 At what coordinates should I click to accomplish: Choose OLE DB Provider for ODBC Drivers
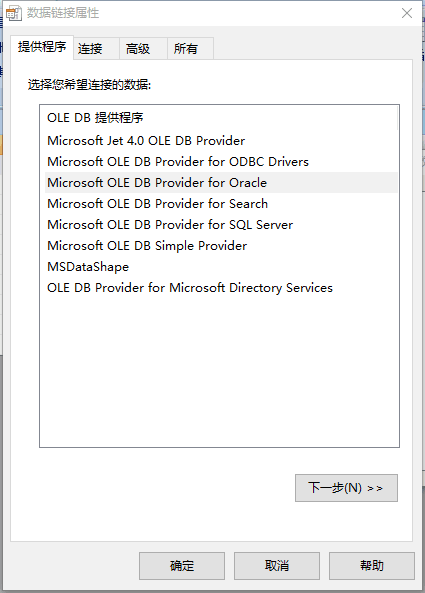[221, 161]
